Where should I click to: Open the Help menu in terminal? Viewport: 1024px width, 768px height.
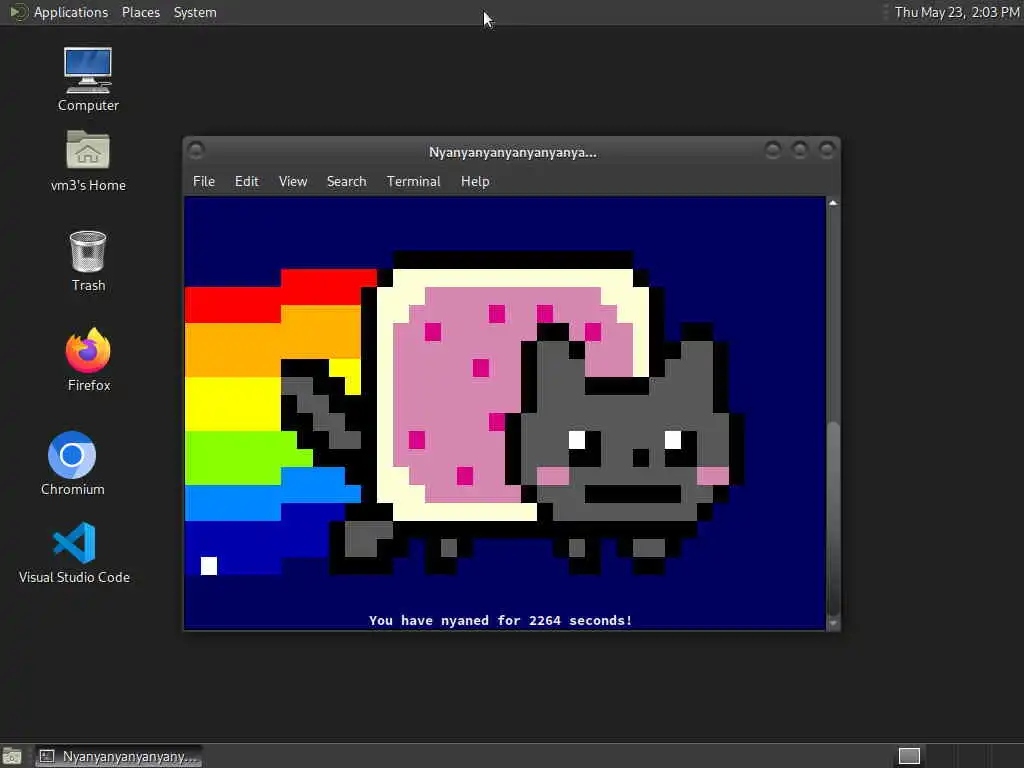[475, 182]
